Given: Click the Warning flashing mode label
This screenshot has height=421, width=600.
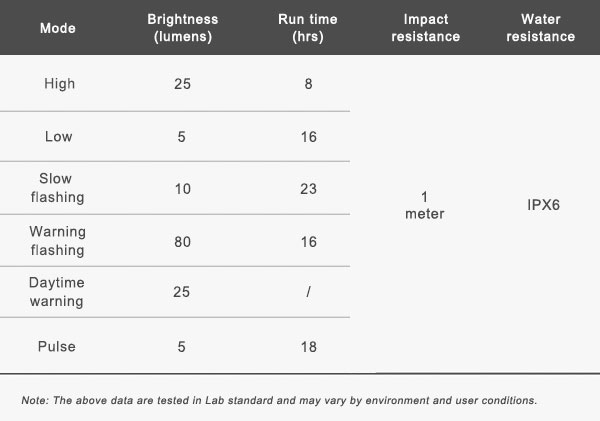Looking at the screenshot, I should (58, 241).
